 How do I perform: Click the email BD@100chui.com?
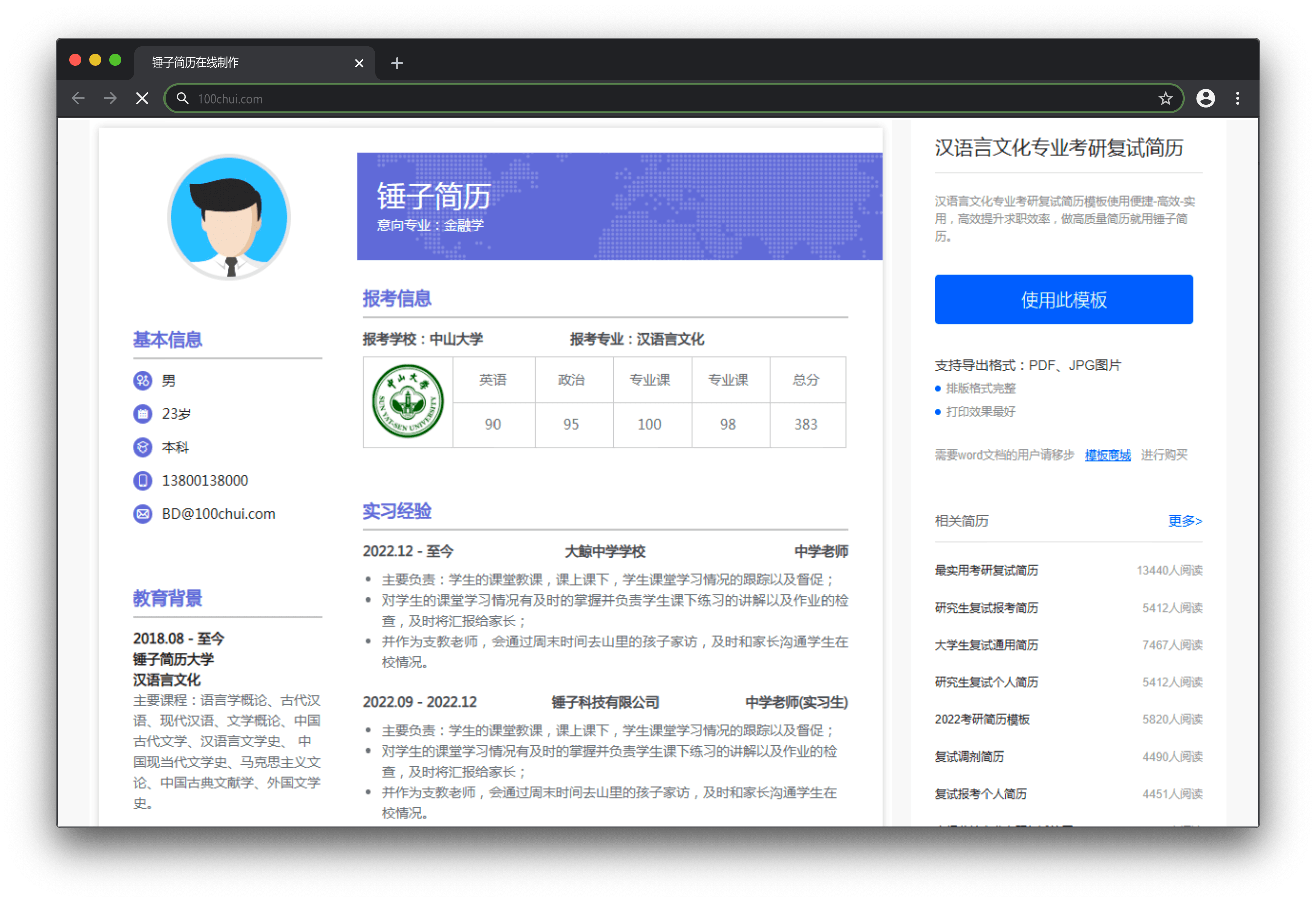219,514
